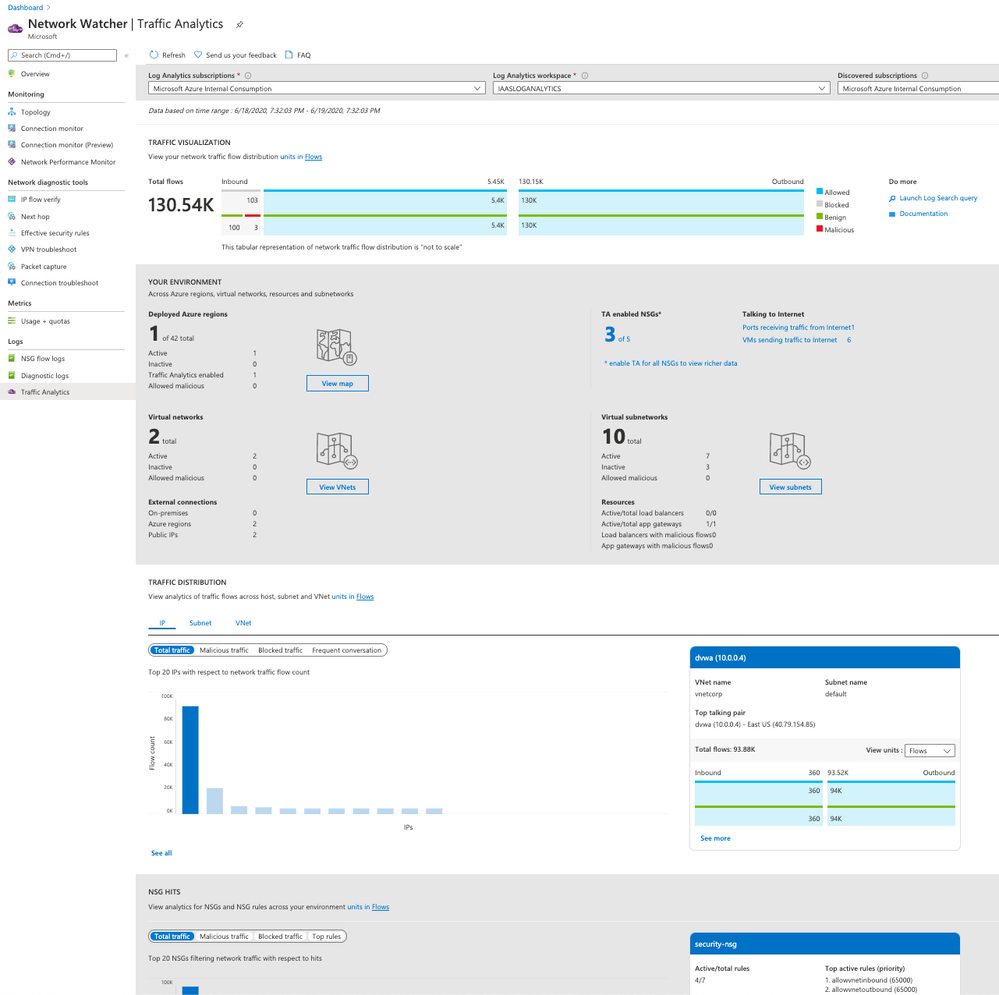Click the subnet map icon above View subnets

pos(789,450)
